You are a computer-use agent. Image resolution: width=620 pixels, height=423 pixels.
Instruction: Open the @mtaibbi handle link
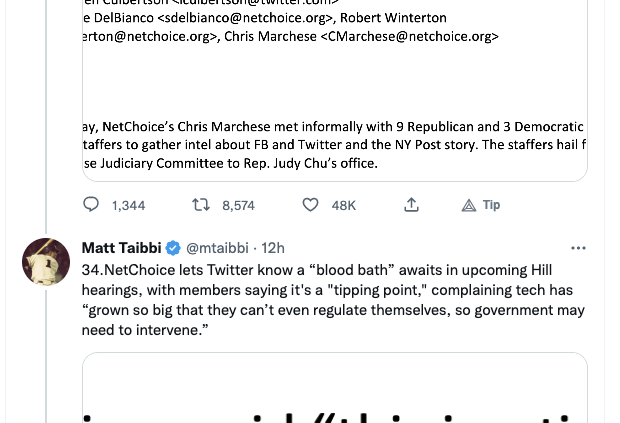coord(219,248)
